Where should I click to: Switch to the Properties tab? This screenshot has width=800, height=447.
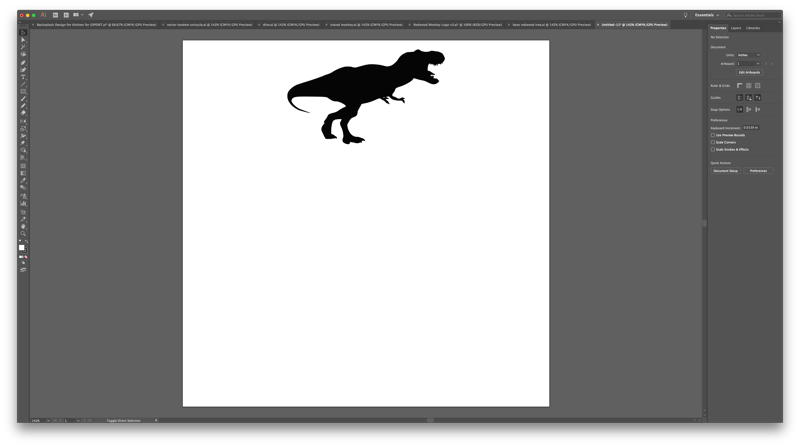point(718,28)
